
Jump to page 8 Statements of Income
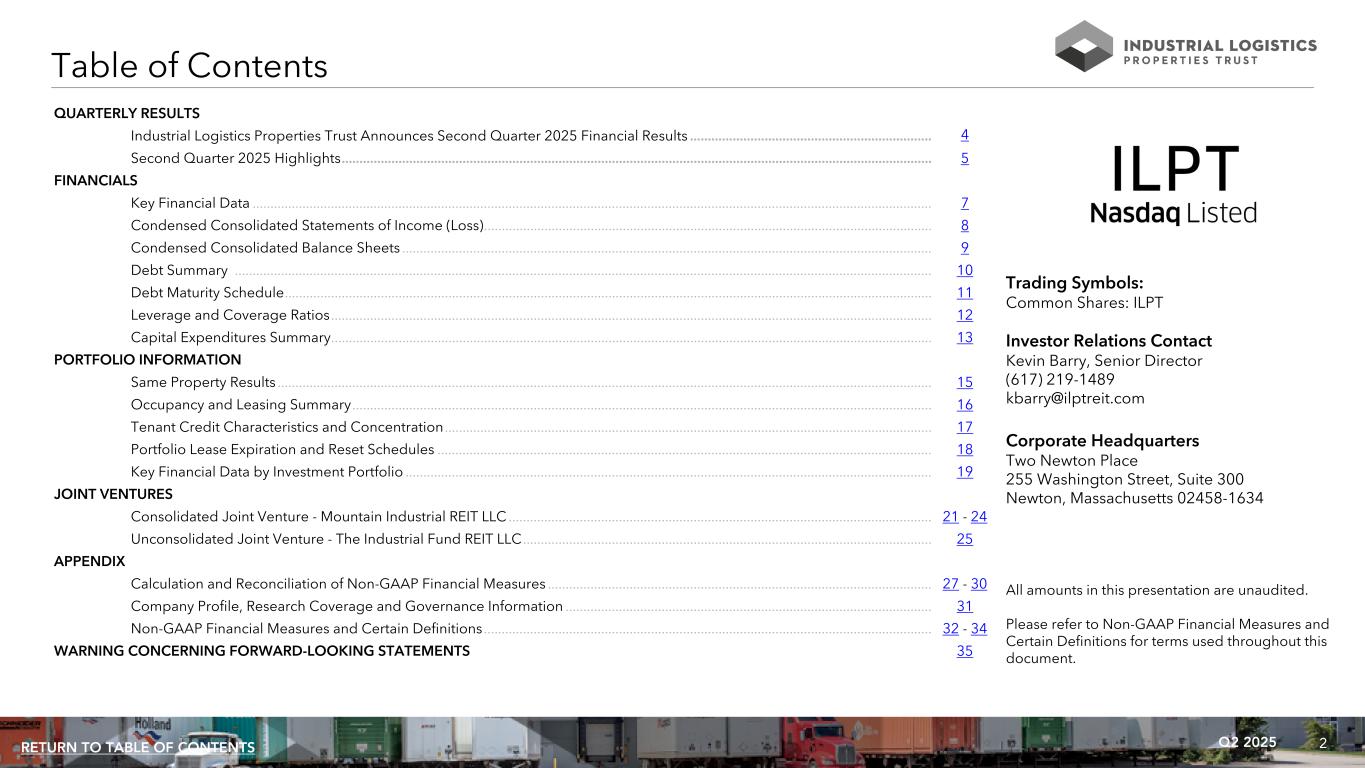pos(964,225)
